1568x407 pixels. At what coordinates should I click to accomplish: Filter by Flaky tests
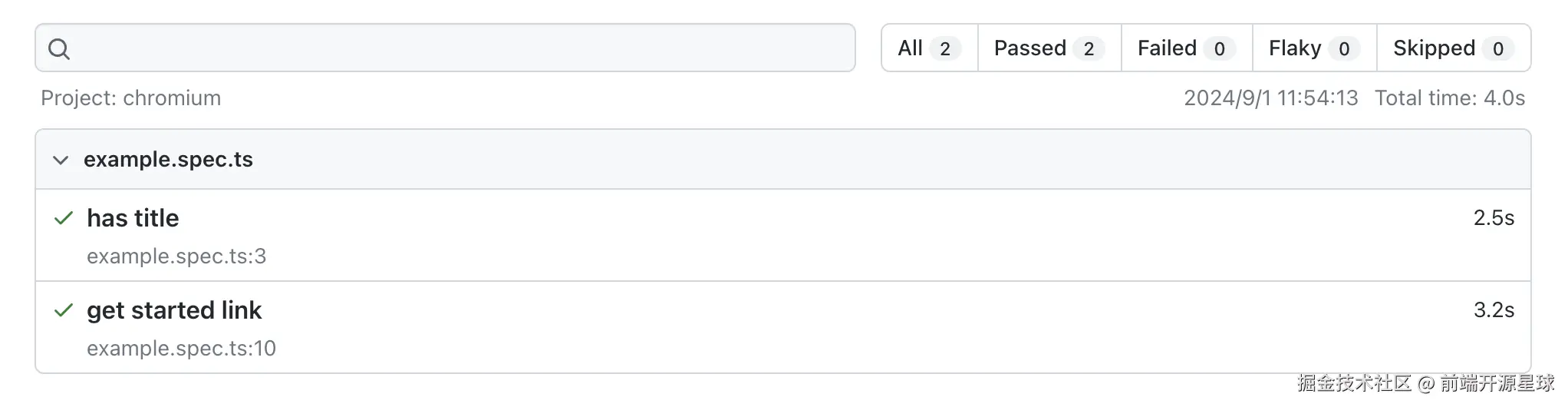pyautogui.click(x=1313, y=48)
